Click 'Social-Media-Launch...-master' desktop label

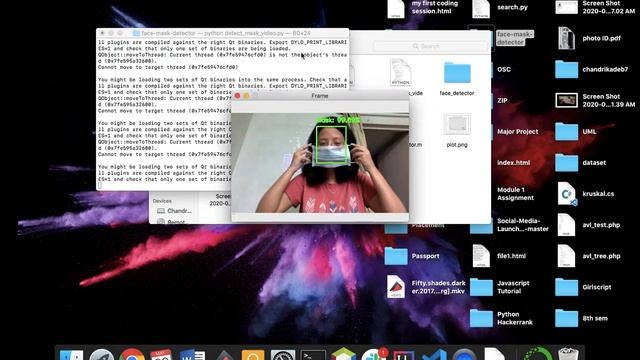523,225
